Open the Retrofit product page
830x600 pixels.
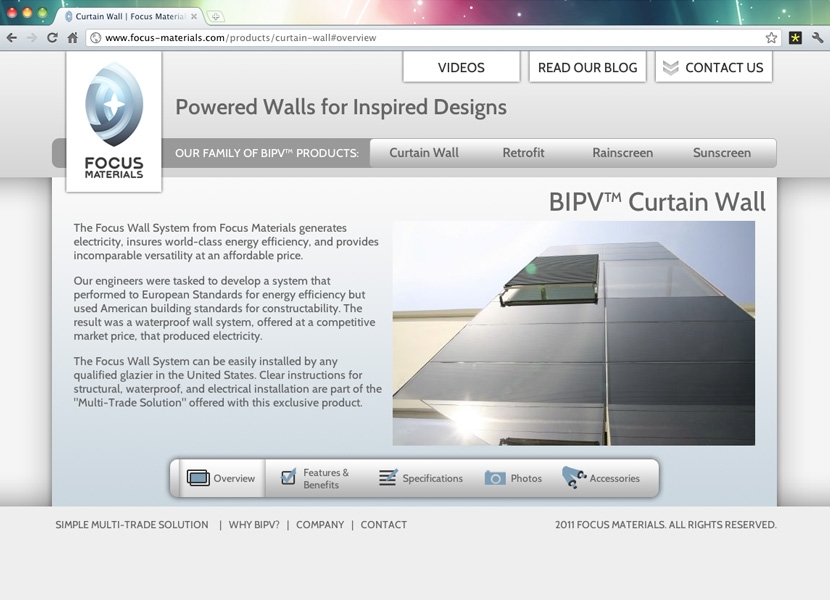[x=524, y=153]
